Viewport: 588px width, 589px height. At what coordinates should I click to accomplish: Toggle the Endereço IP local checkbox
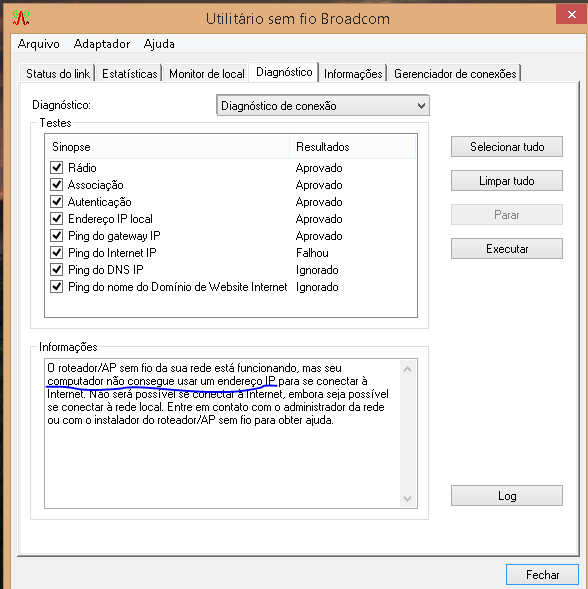point(56,219)
